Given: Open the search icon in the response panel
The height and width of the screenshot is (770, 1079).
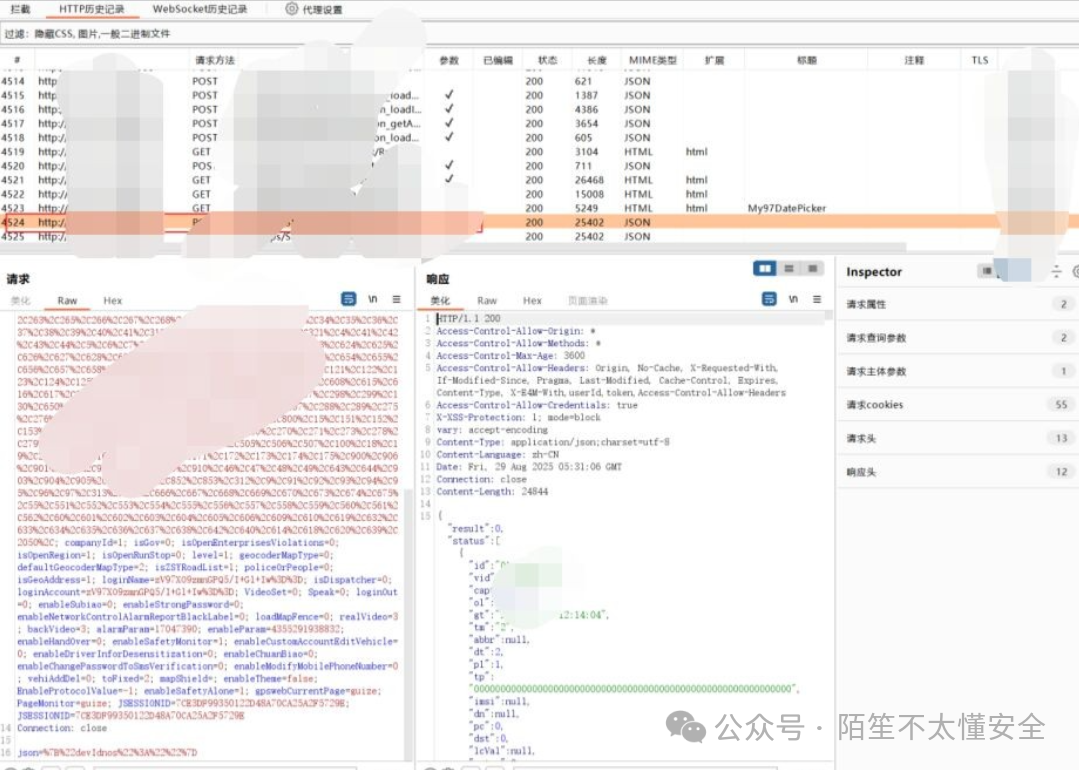Looking at the screenshot, I should coord(769,298).
